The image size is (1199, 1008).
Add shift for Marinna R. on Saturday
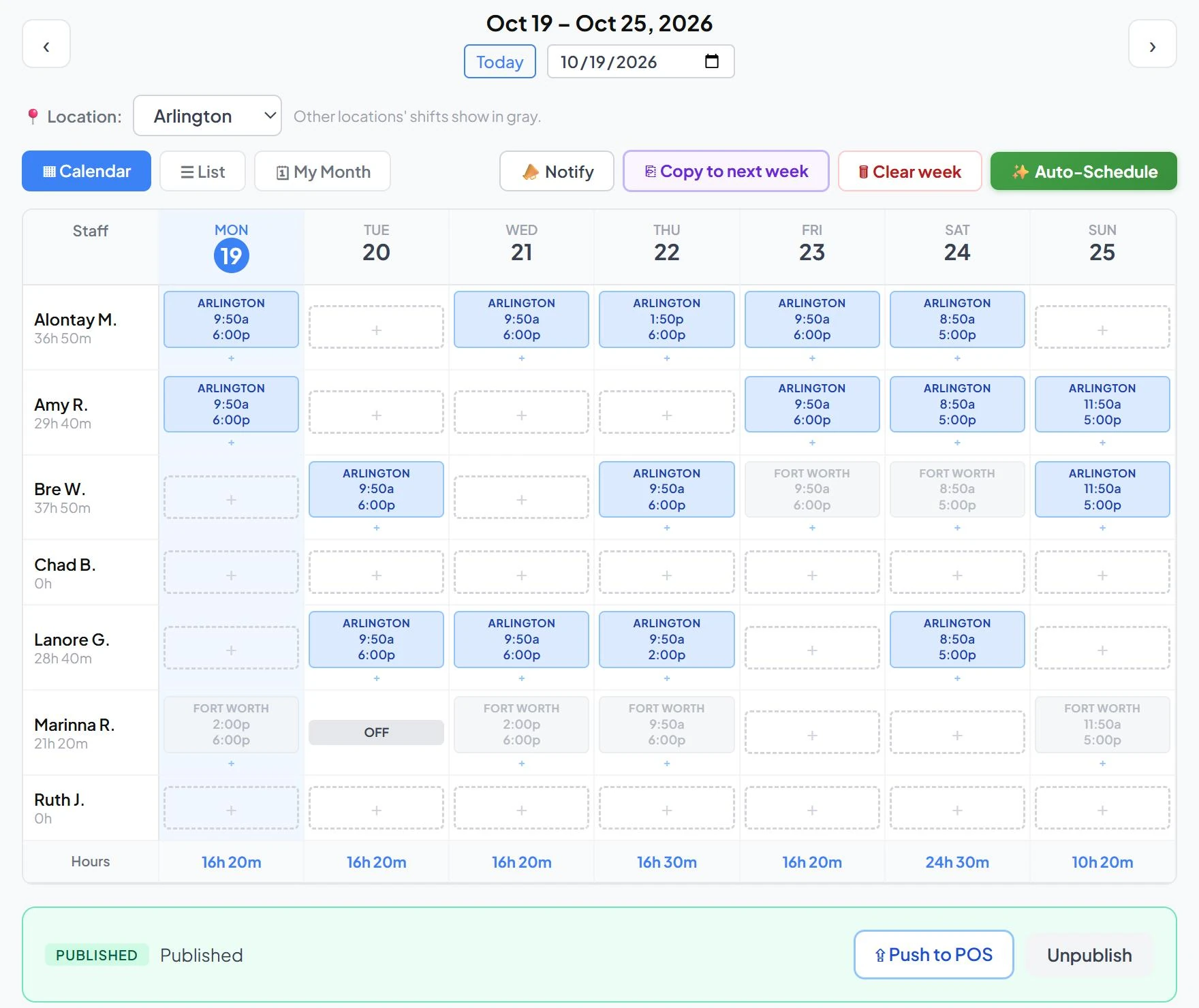(x=957, y=732)
